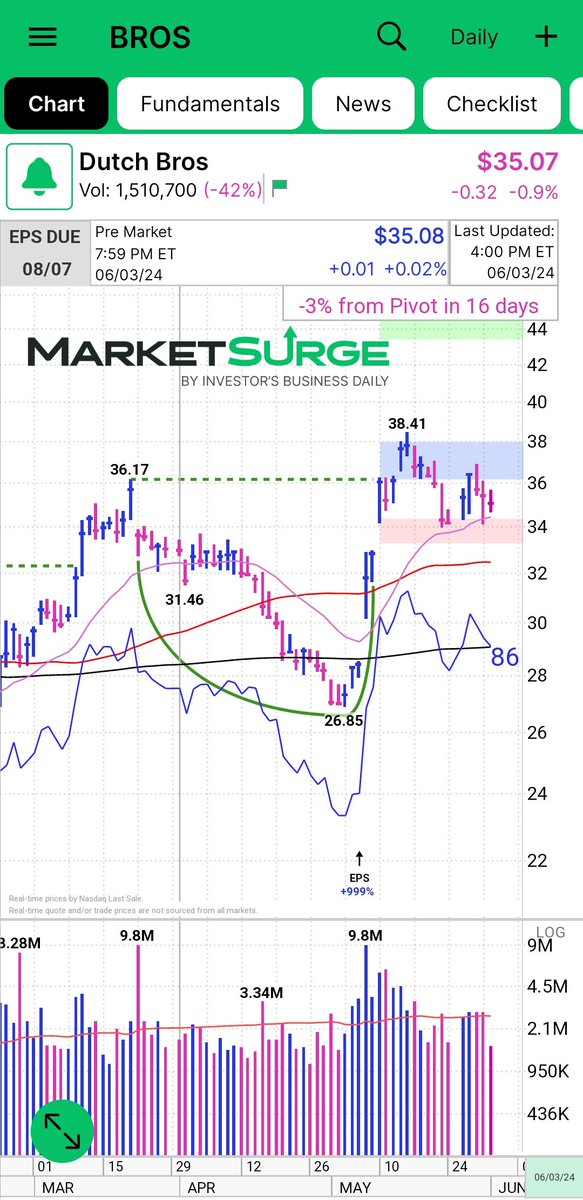Set a price alert with bell icon
The image size is (583, 1200).
click(x=40, y=177)
